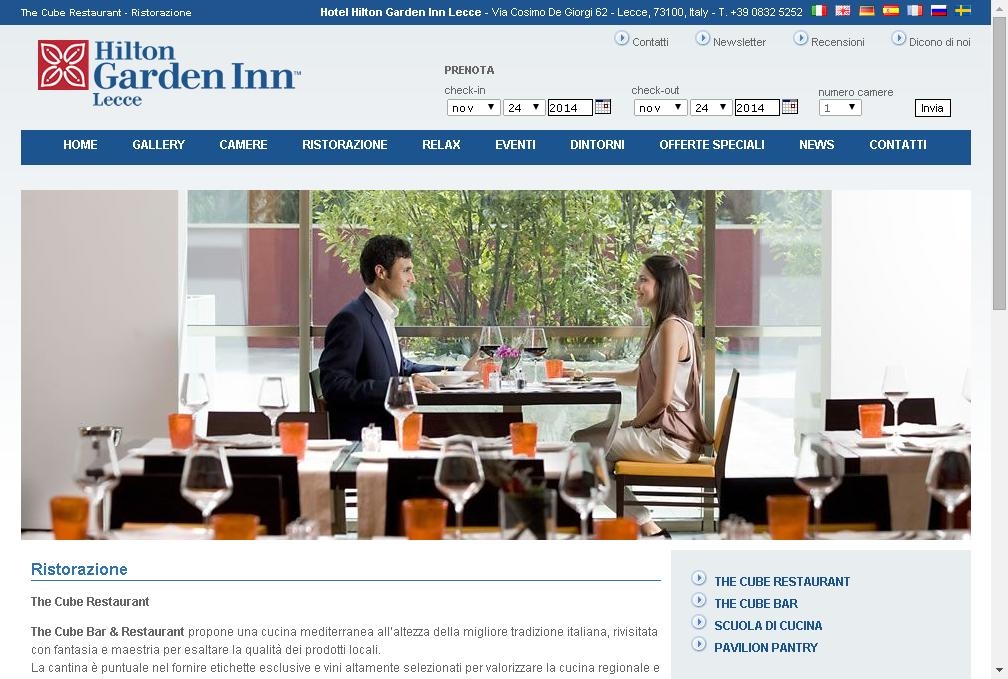Open the OFFERTE SPECIALI menu item
This screenshot has height=679, width=1008.
point(712,145)
